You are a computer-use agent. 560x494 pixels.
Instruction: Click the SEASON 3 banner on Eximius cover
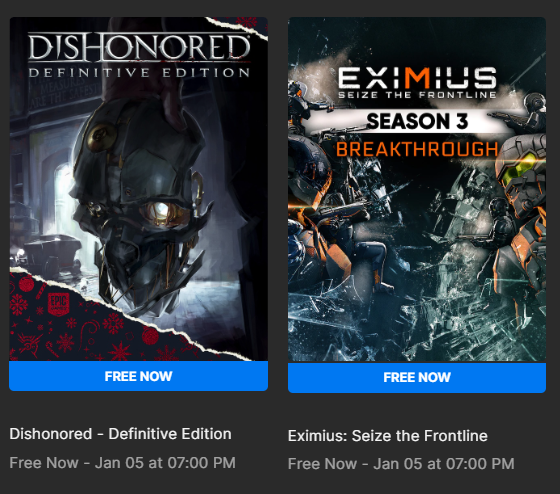click(x=417, y=121)
